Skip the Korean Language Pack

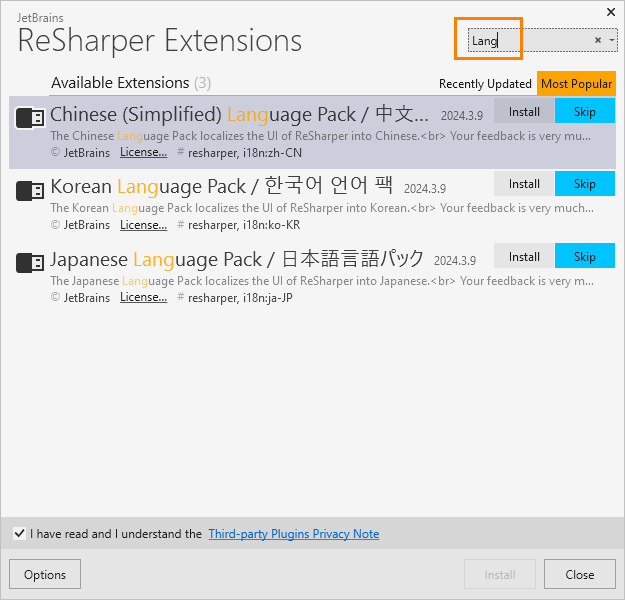[x=585, y=184]
